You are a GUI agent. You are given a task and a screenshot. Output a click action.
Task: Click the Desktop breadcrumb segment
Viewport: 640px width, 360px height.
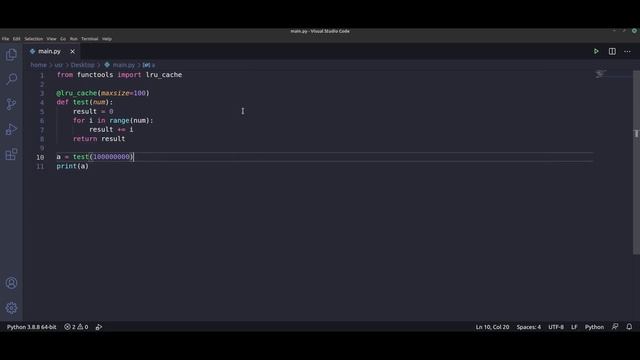click(82, 65)
